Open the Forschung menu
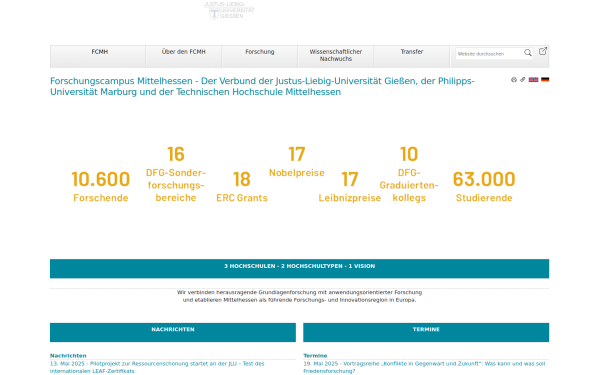The image size is (600, 375). 260,56
